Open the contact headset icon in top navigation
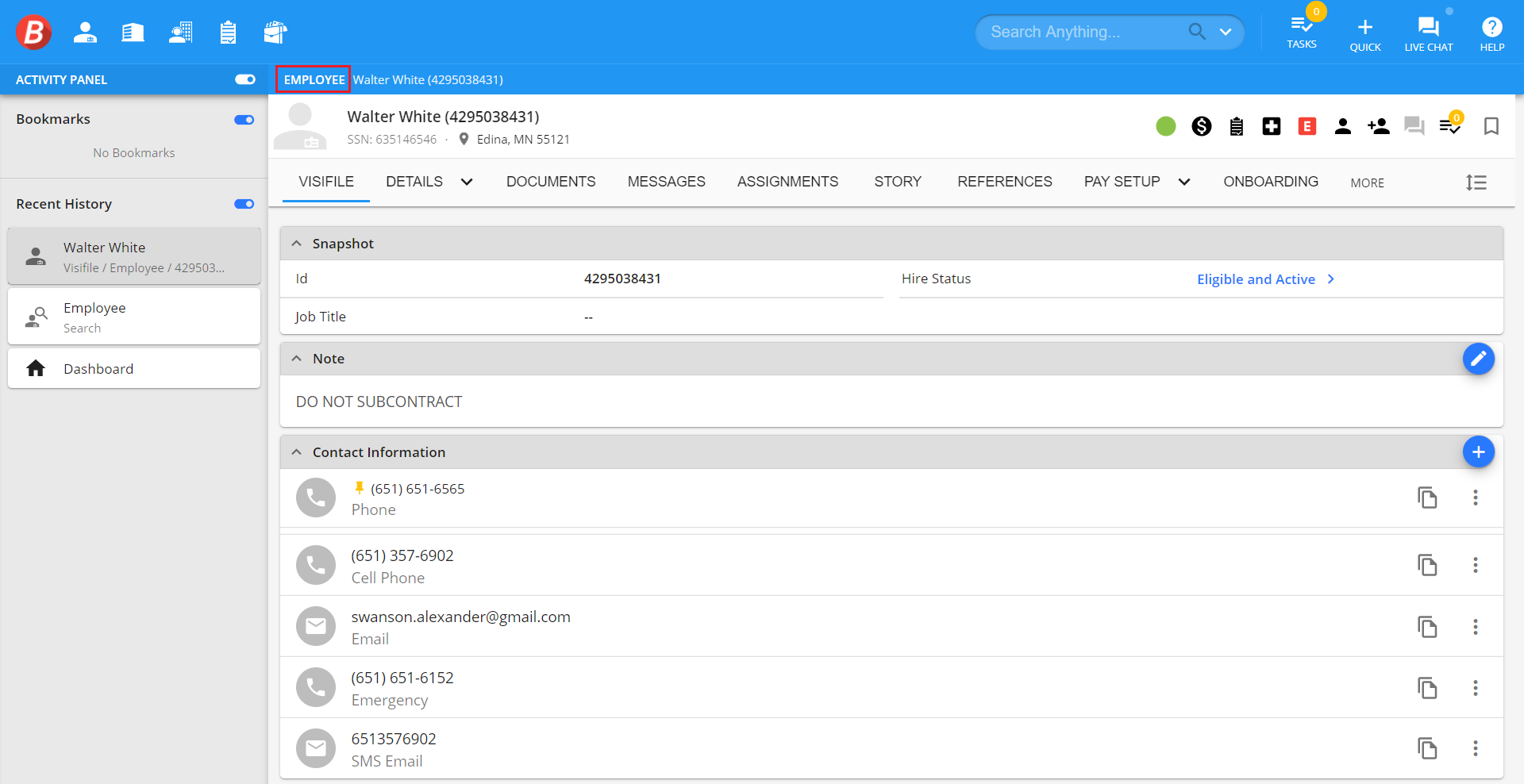1524x784 pixels. click(180, 33)
